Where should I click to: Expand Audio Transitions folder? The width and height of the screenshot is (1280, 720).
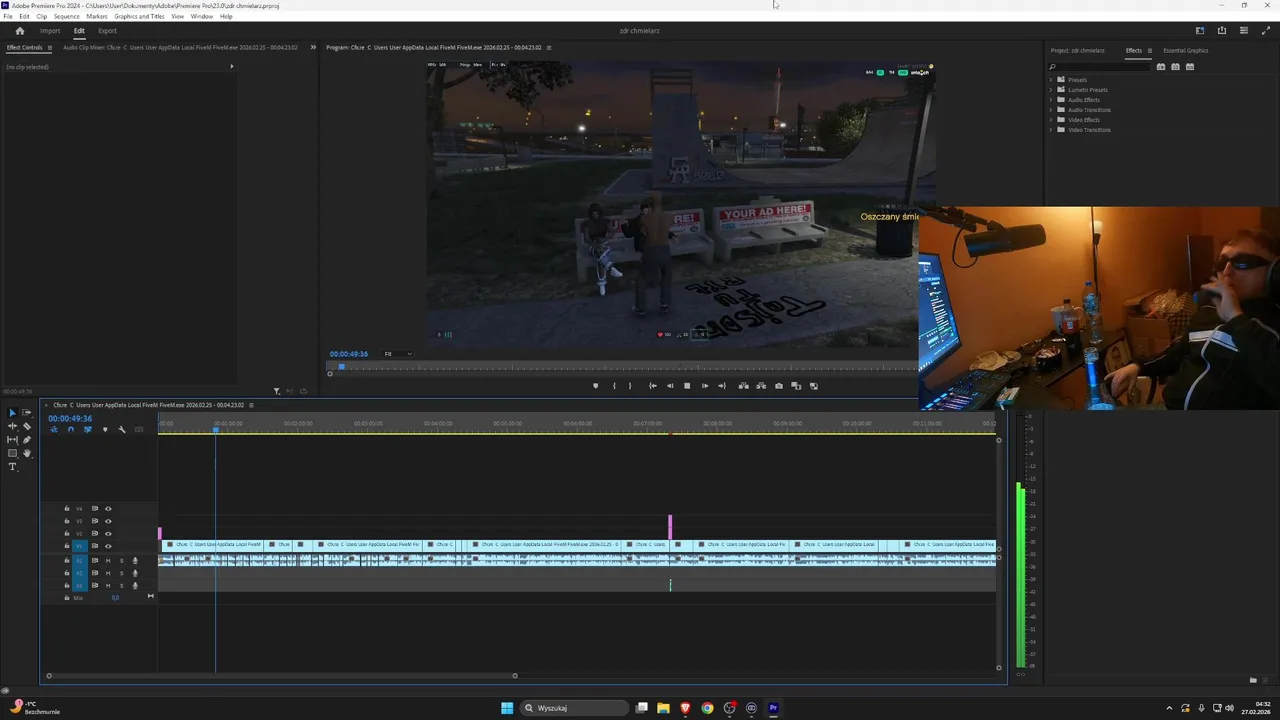pos(1051,110)
